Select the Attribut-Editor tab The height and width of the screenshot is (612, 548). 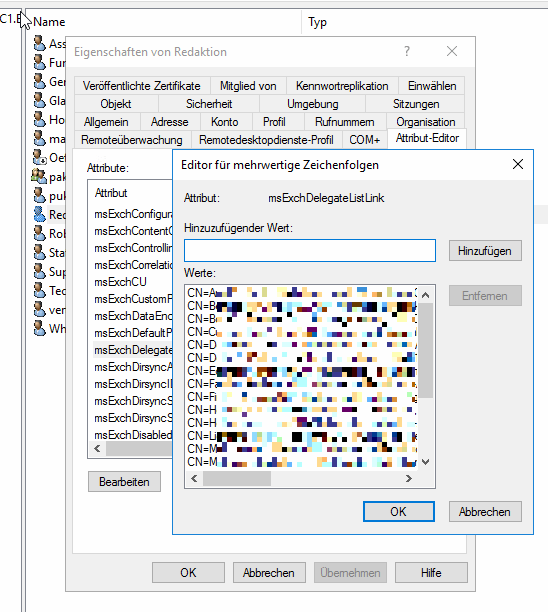tap(427, 138)
